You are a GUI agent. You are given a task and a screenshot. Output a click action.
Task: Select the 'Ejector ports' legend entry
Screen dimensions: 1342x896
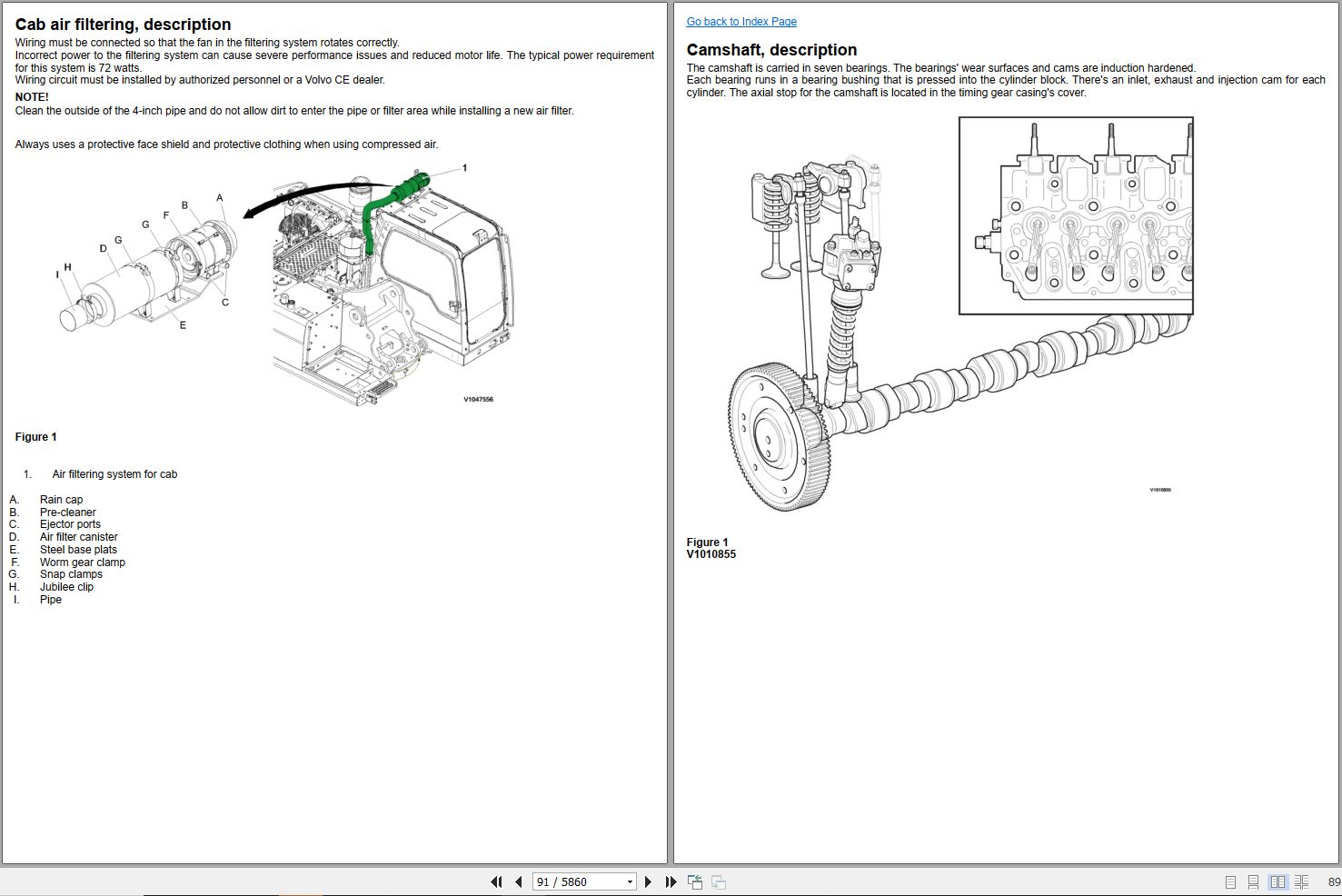tap(70, 524)
